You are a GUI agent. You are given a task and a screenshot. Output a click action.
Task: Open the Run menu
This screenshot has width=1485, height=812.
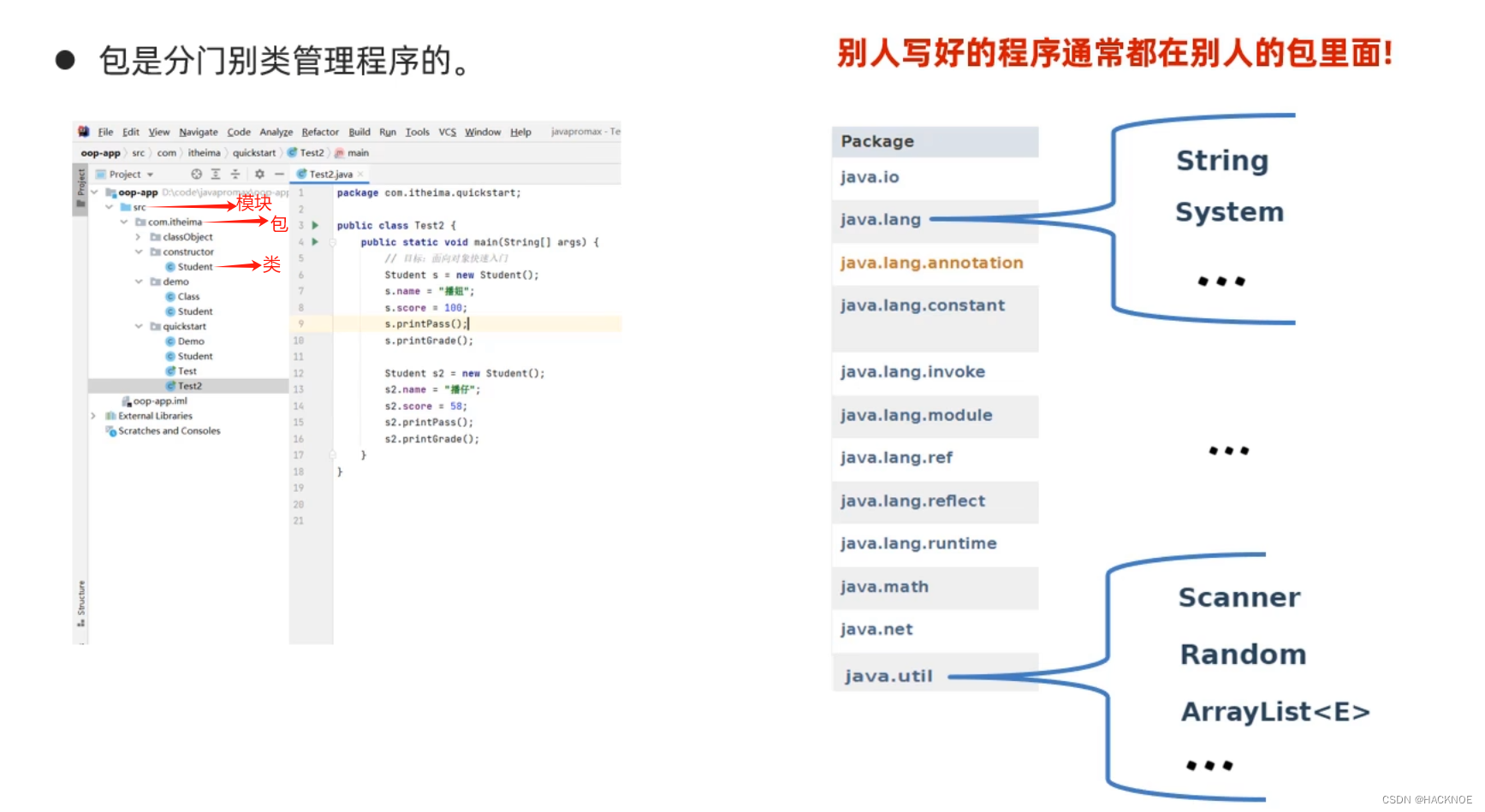pyautogui.click(x=388, y=133)
